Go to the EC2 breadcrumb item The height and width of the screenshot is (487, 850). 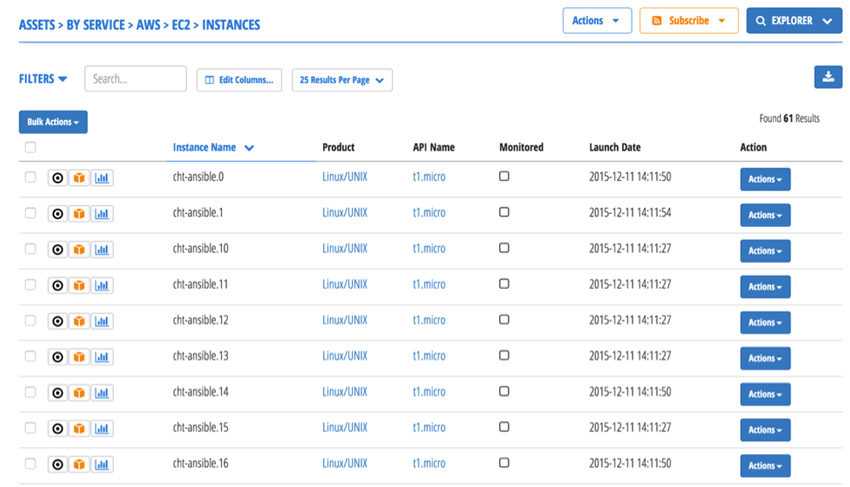click(181, 24)
